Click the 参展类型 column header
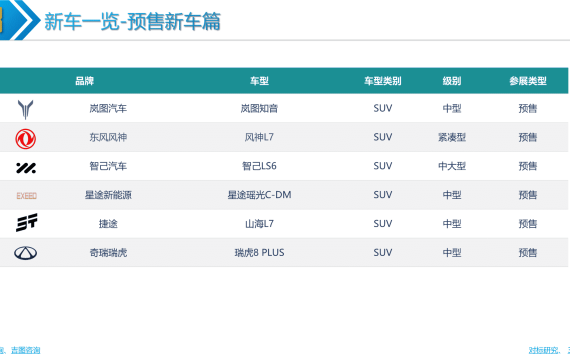 [528, 81]
